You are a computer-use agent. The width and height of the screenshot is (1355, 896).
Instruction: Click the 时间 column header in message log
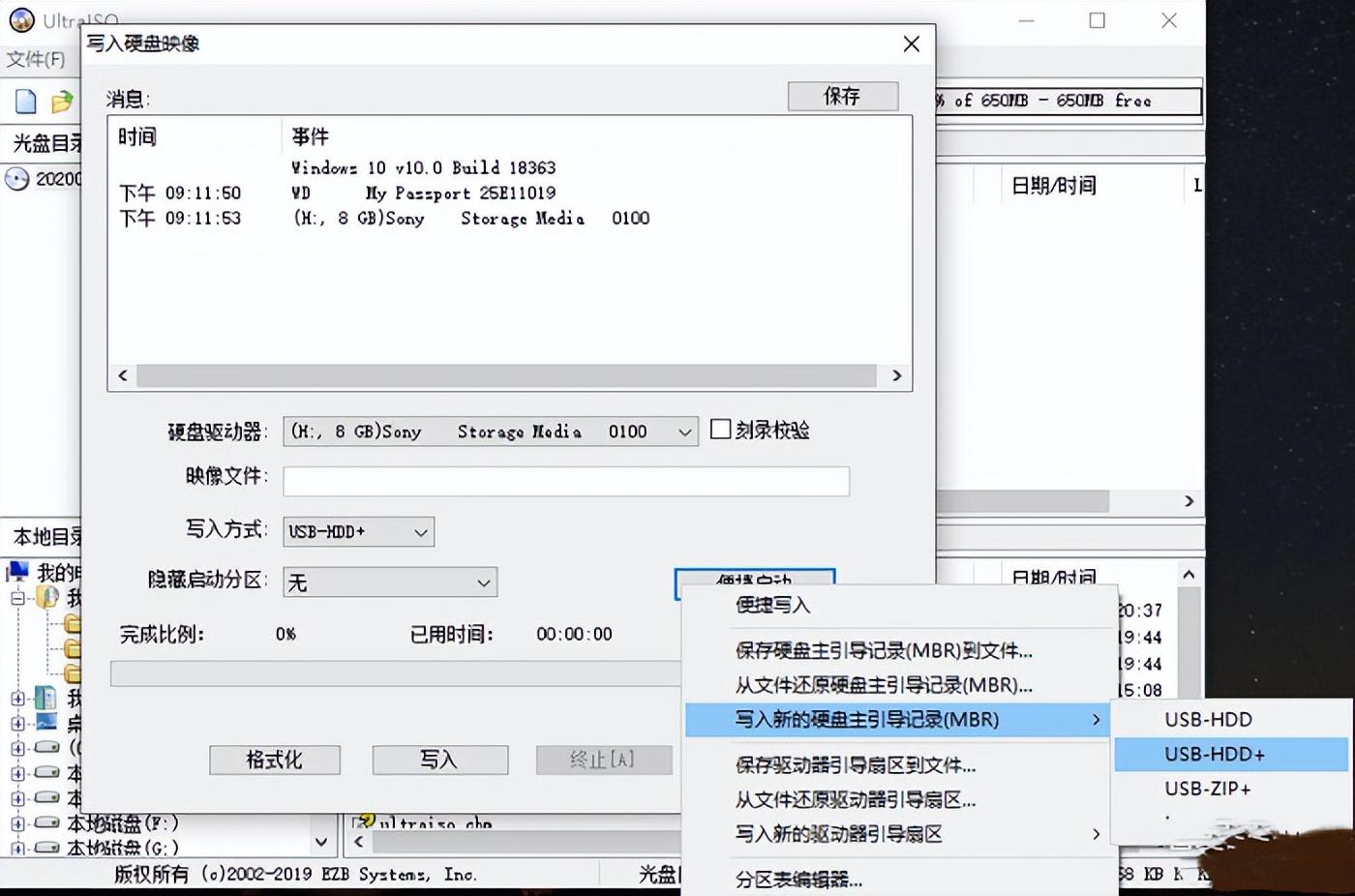tap(137, 136)
